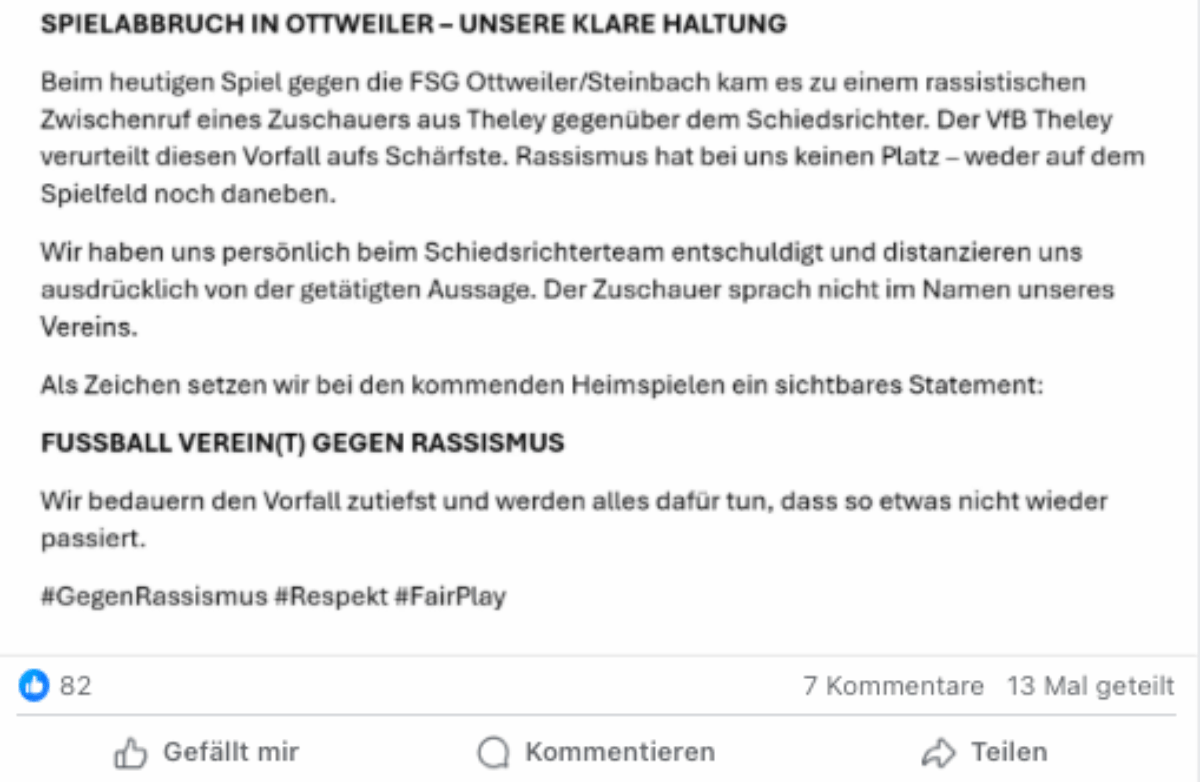
Task: Show who shared via 13 Mal geteilt
Action: point(1091,687)
